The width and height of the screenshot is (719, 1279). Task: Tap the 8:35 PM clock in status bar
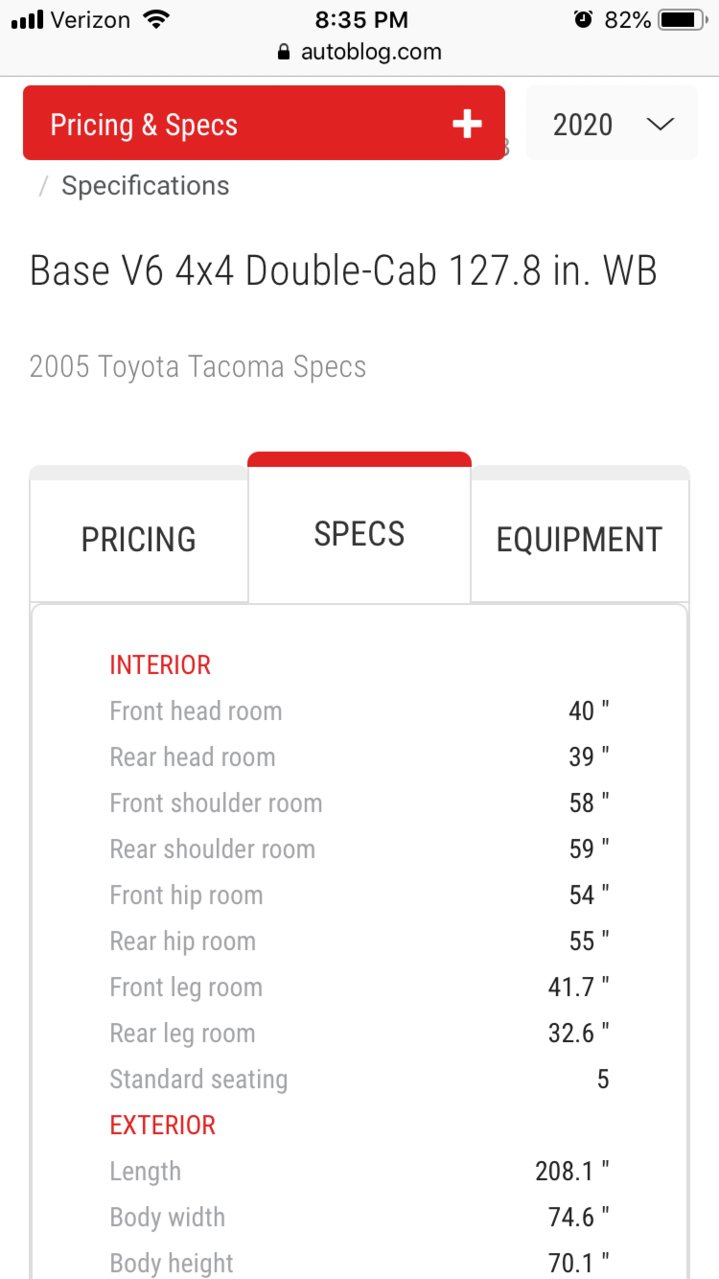pos(359,19)
